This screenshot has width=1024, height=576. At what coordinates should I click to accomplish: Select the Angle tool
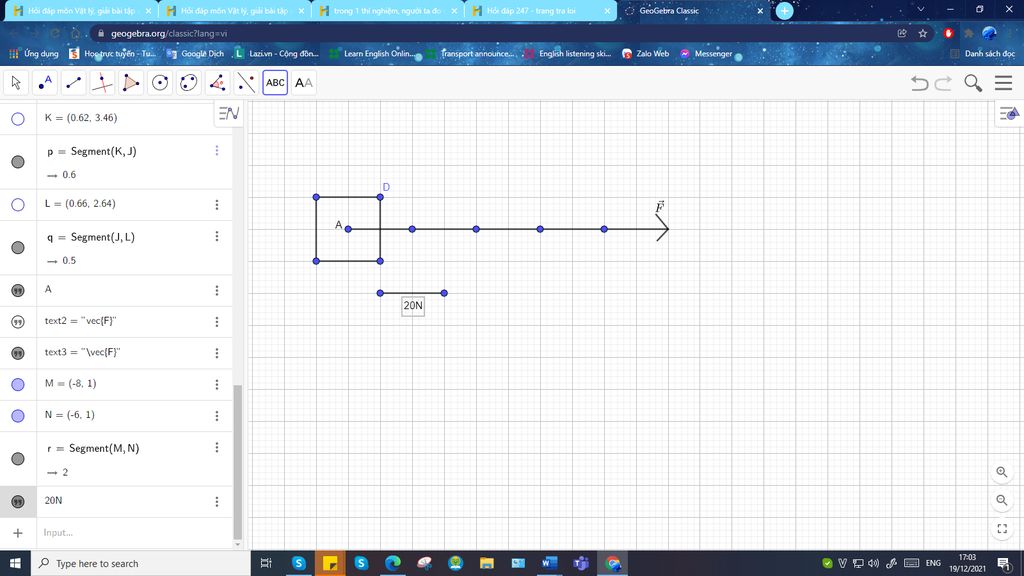217,83
